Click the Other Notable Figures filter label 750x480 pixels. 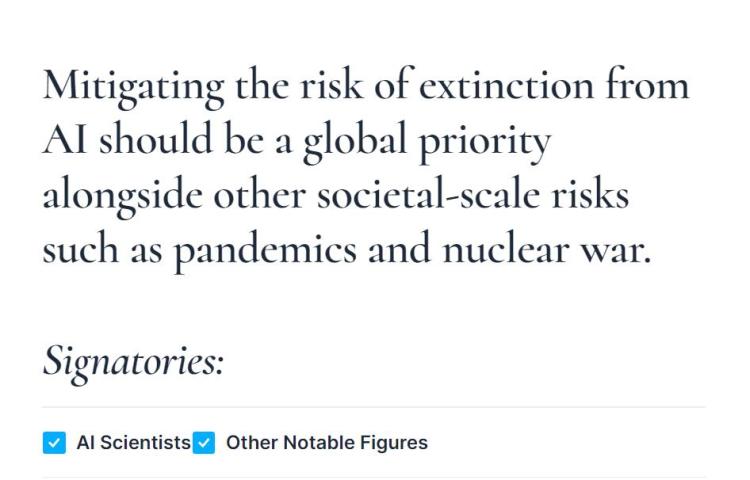click(326, 442)
